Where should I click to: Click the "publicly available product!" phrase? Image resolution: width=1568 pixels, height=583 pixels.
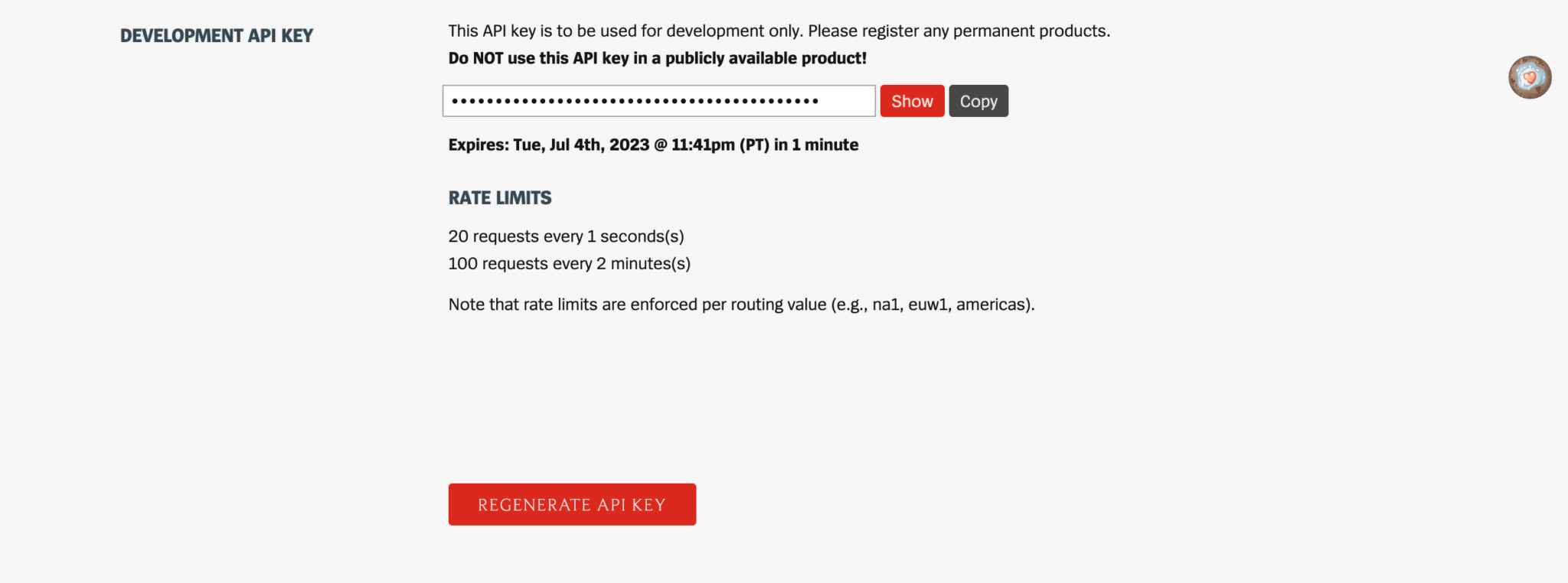[766, 58]
